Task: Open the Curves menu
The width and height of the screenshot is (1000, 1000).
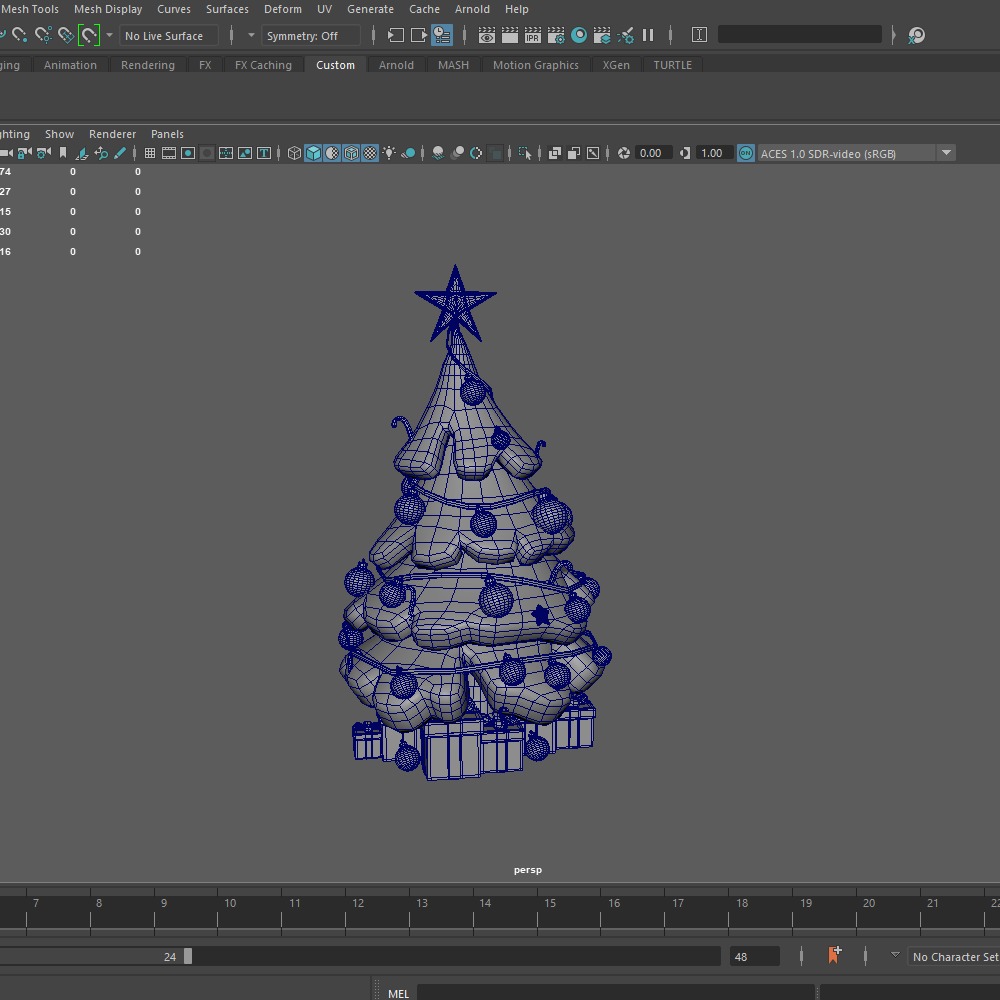Action: click(173, 9)
